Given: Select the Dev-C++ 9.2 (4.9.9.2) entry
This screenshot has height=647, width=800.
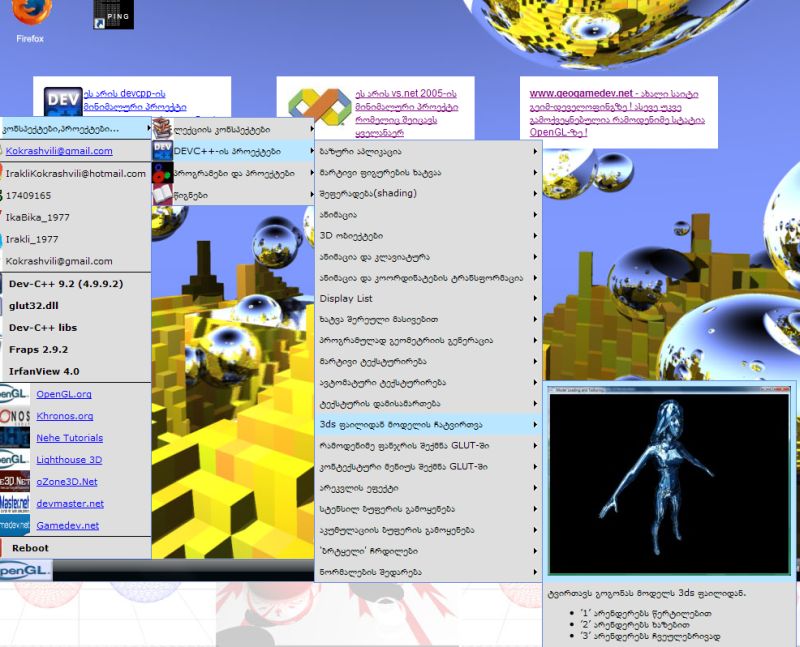Looking at the screenshot, I should (76, 284).
